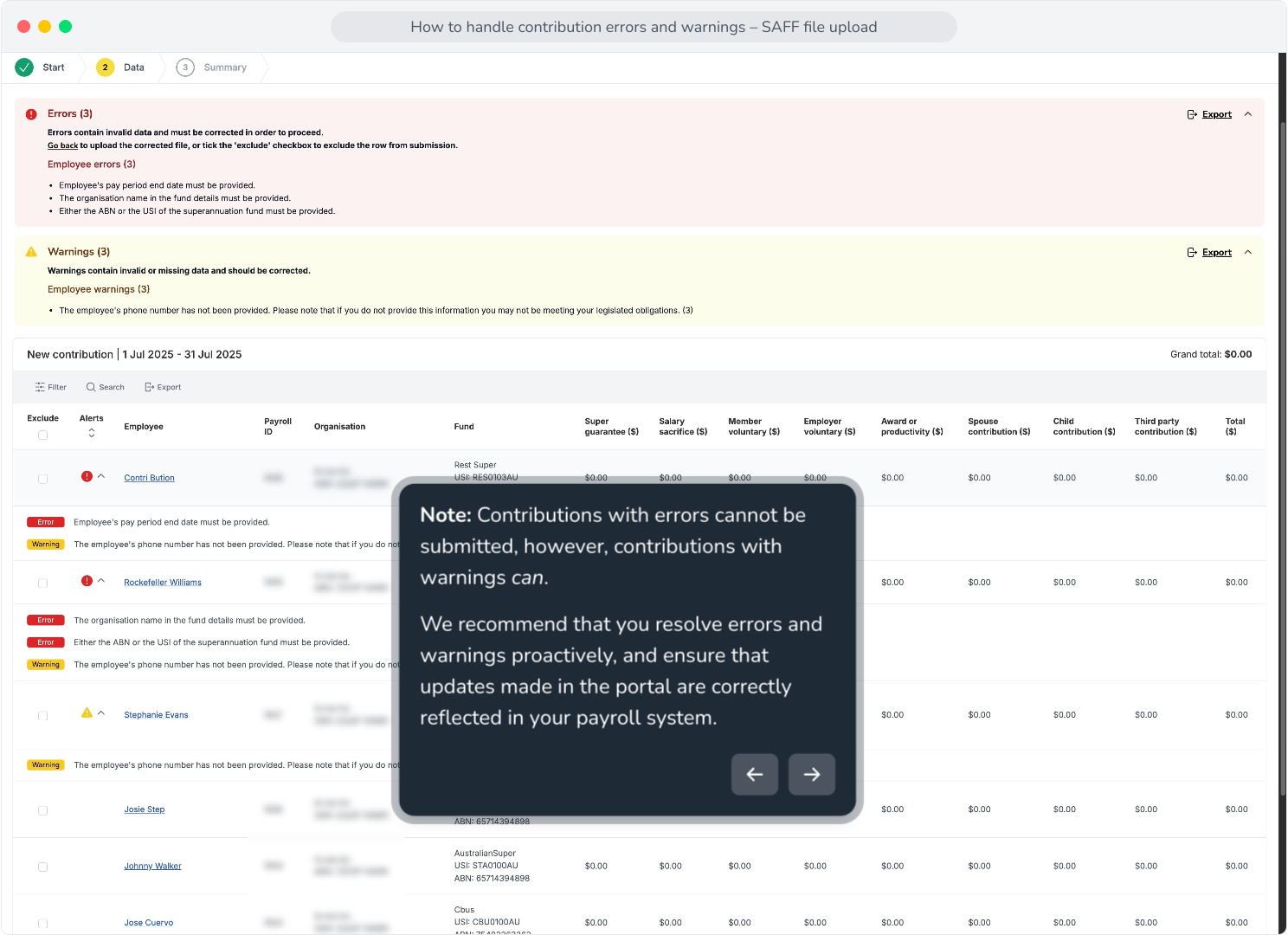Click Contri Bution's red error alert icon
Screen dimensions: 1288x935
point(87,476)
